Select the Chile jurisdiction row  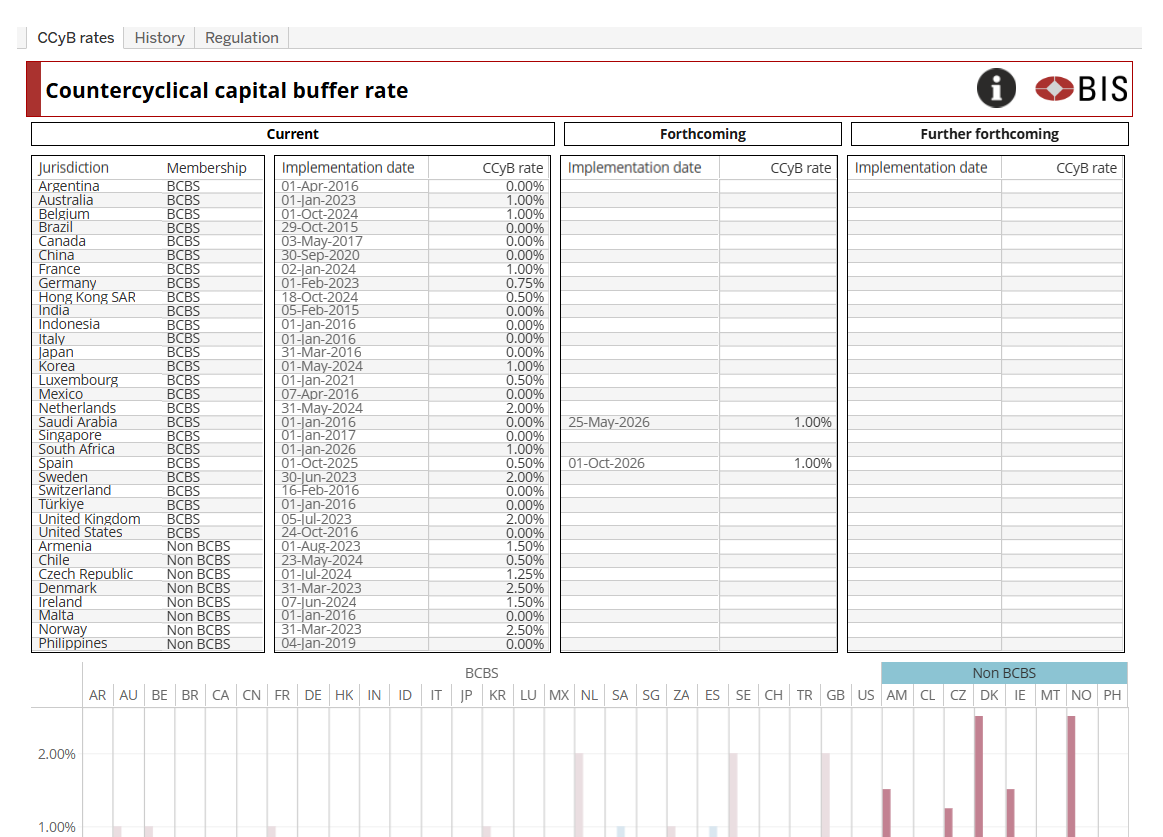pos(148,560)
